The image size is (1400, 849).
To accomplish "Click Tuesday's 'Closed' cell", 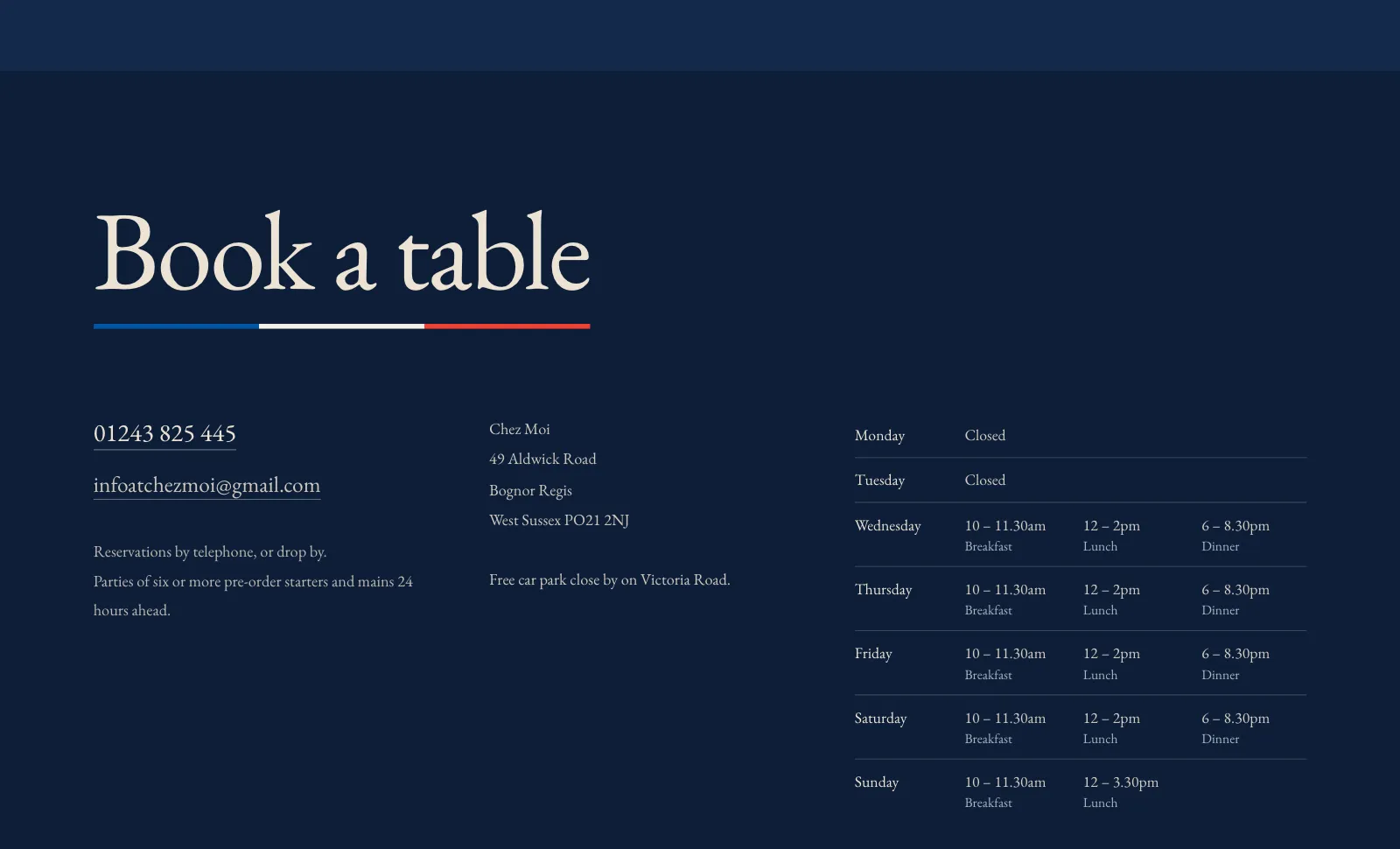I will pos(985,480).
